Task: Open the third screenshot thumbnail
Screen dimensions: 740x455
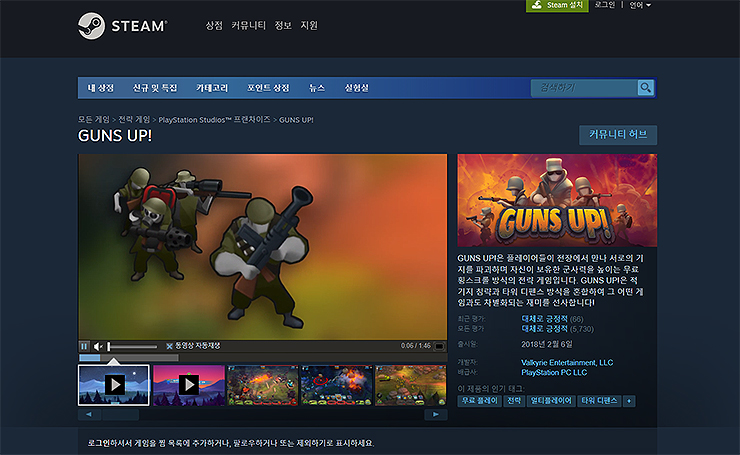Action: 263,385
